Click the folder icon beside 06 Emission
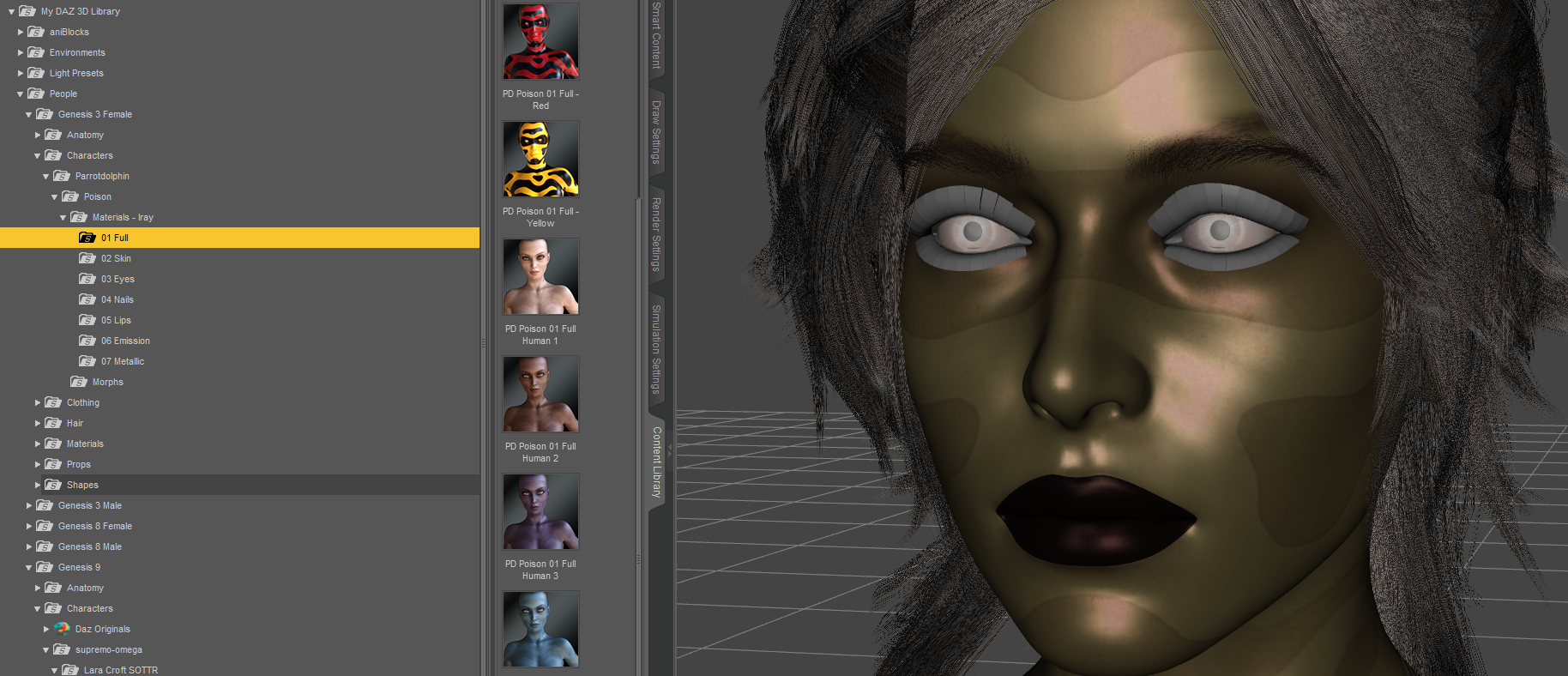The height and width of the screenshot is (676, 1568). 87,341
